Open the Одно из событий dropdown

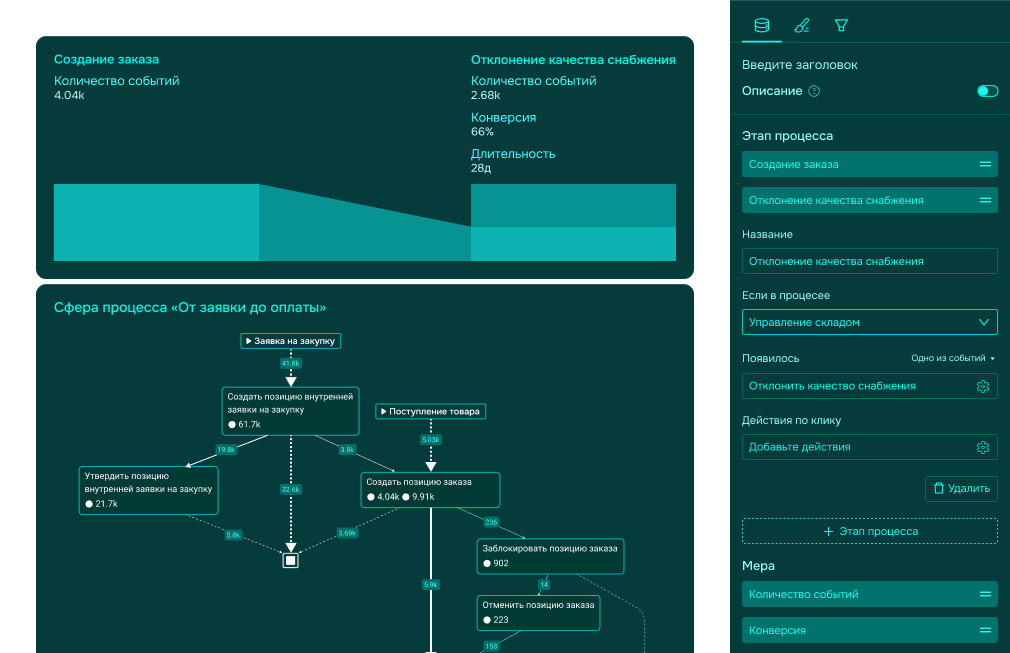click(953, 358)
